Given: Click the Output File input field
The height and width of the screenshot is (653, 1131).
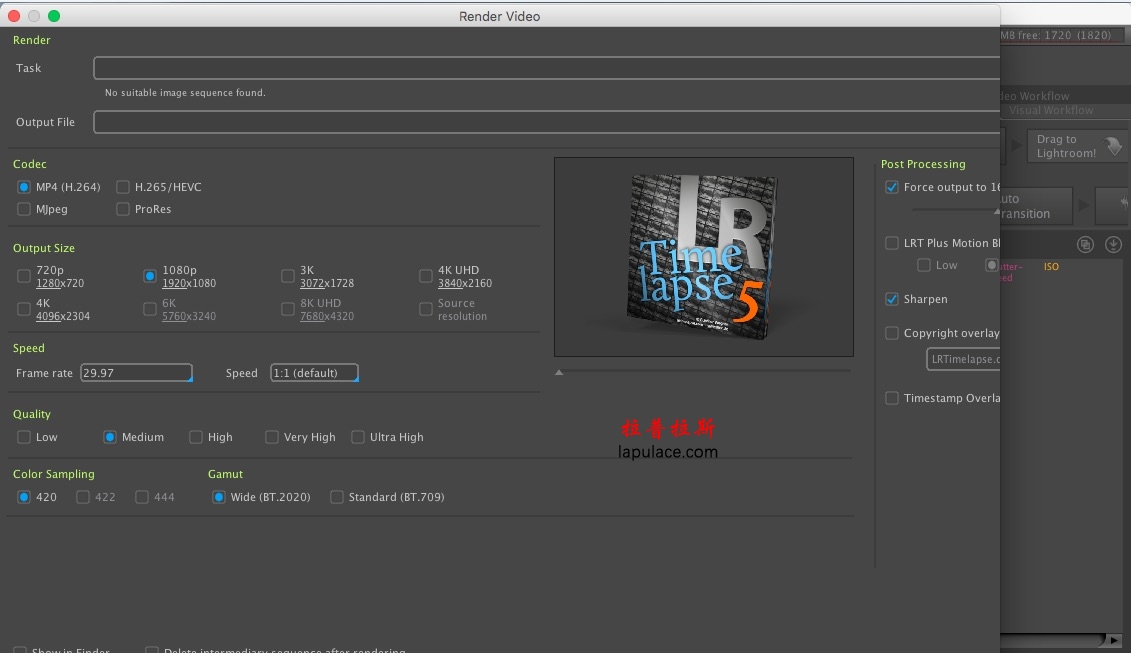Looking at the screenshot, I should point(546,122).
